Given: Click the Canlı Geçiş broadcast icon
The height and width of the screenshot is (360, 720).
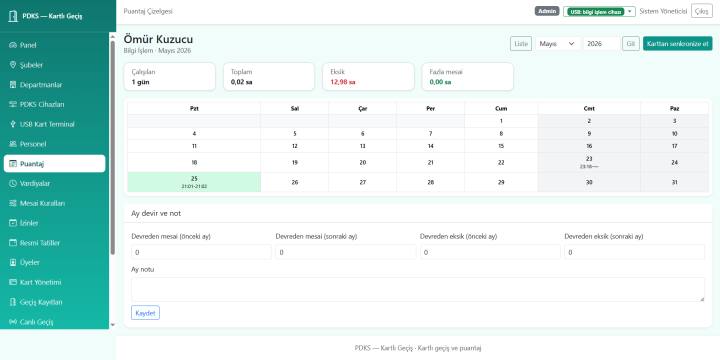Looking at the screenshot, I should click(13, 322).
